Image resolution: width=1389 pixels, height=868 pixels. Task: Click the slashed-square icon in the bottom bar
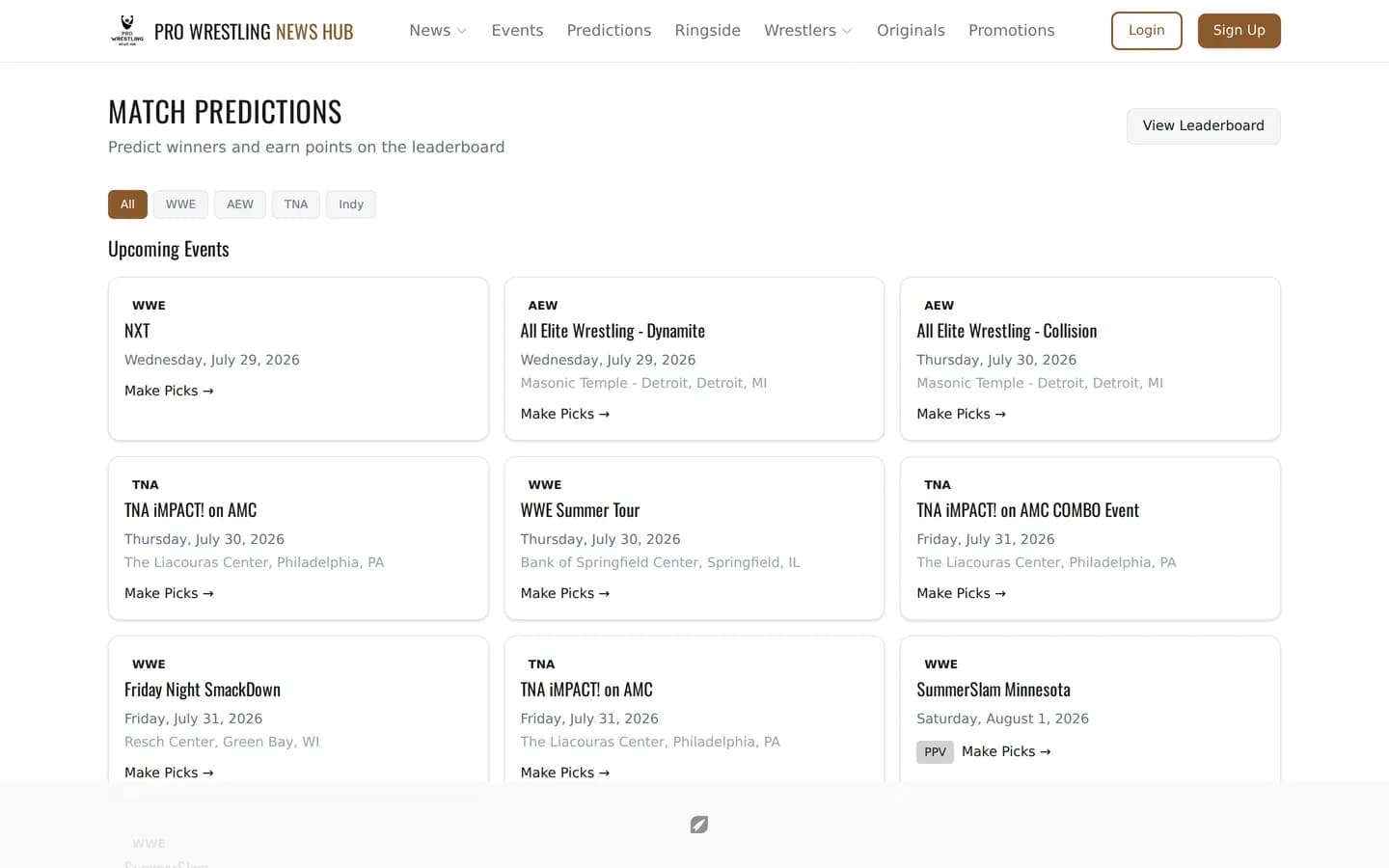[699, 825]
